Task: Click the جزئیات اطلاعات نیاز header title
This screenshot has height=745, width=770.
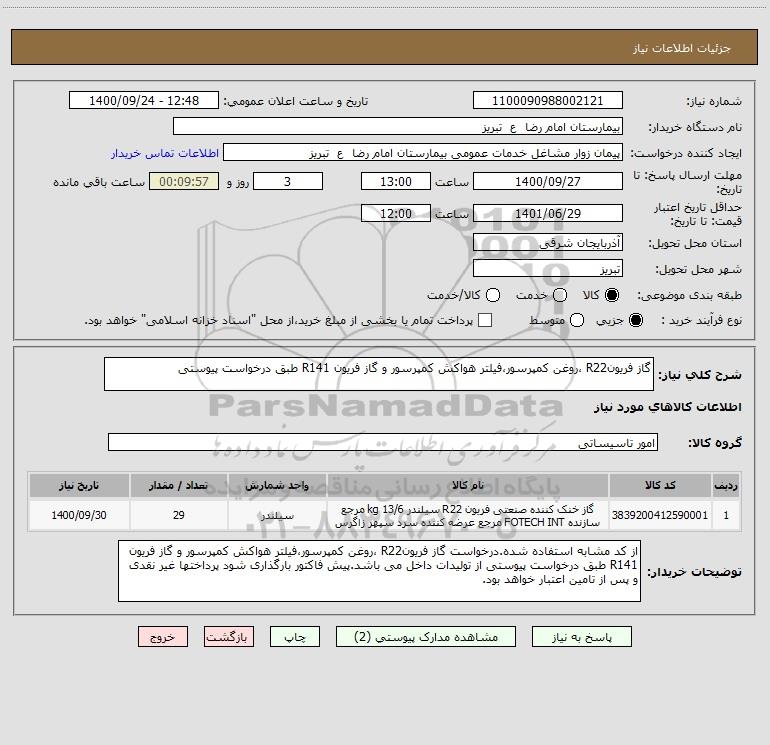Action: point(682,48)
